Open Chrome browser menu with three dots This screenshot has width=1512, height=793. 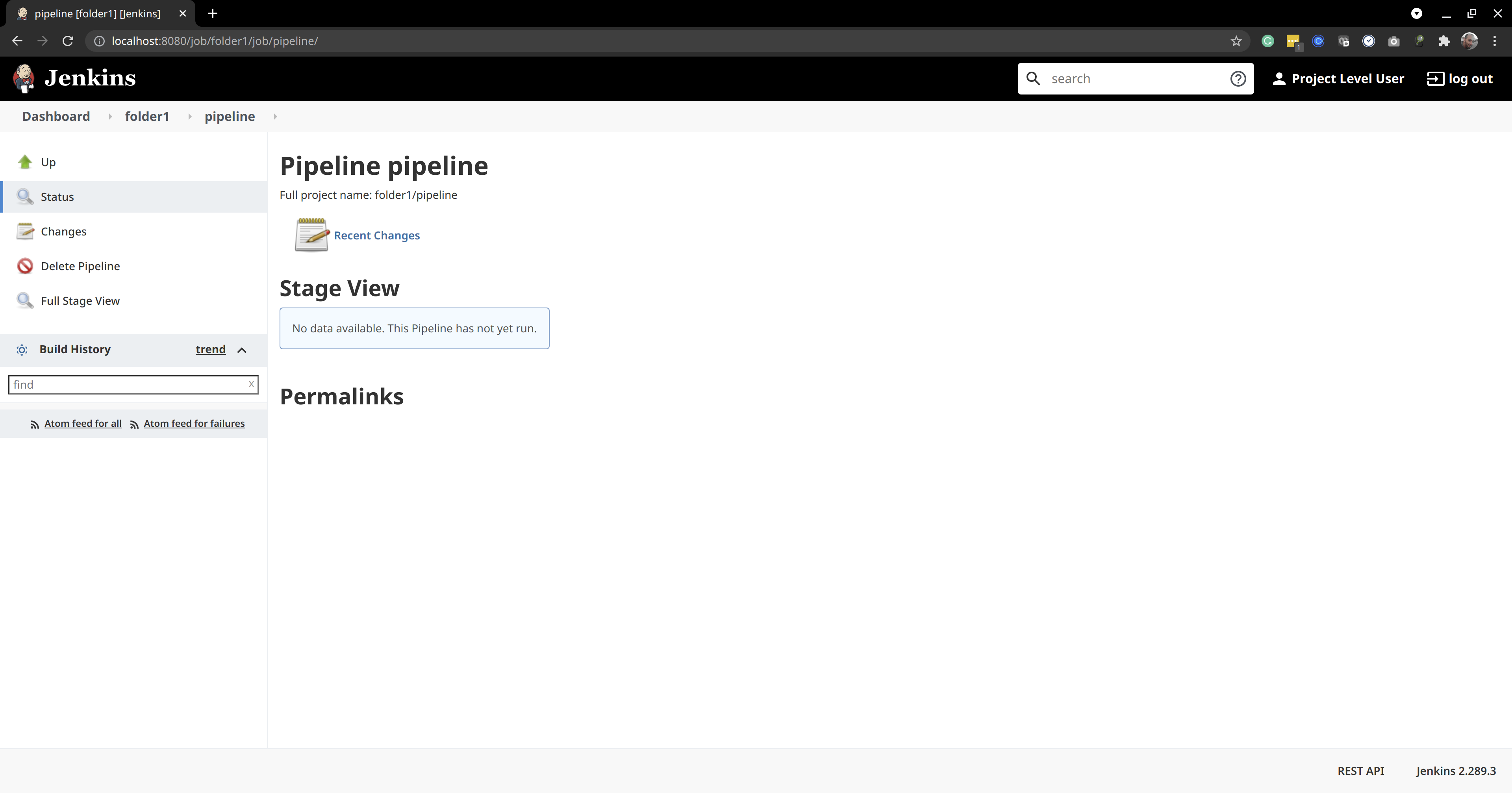pyautogui.click(x=1494, y=41)
